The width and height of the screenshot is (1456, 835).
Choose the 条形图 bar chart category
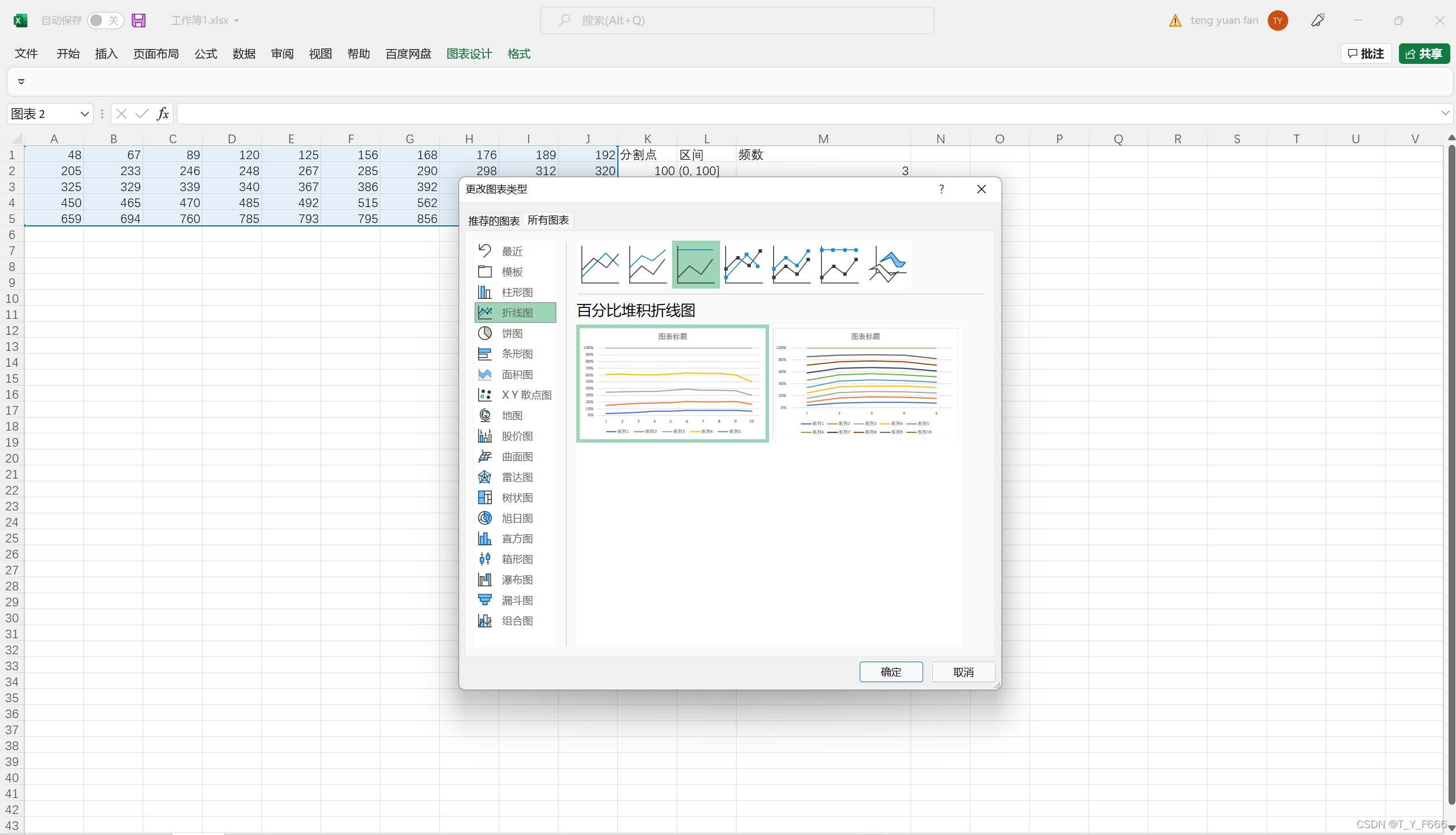pyautogui.click(x=515, y=354)
